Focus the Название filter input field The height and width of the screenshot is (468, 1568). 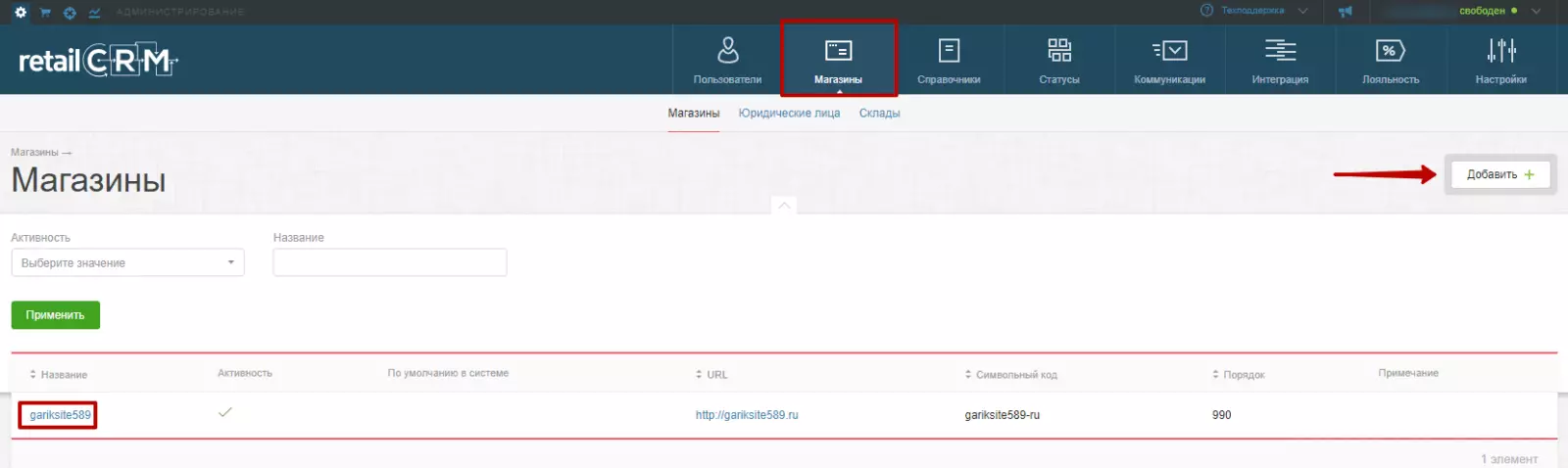(x=390, y=262)
